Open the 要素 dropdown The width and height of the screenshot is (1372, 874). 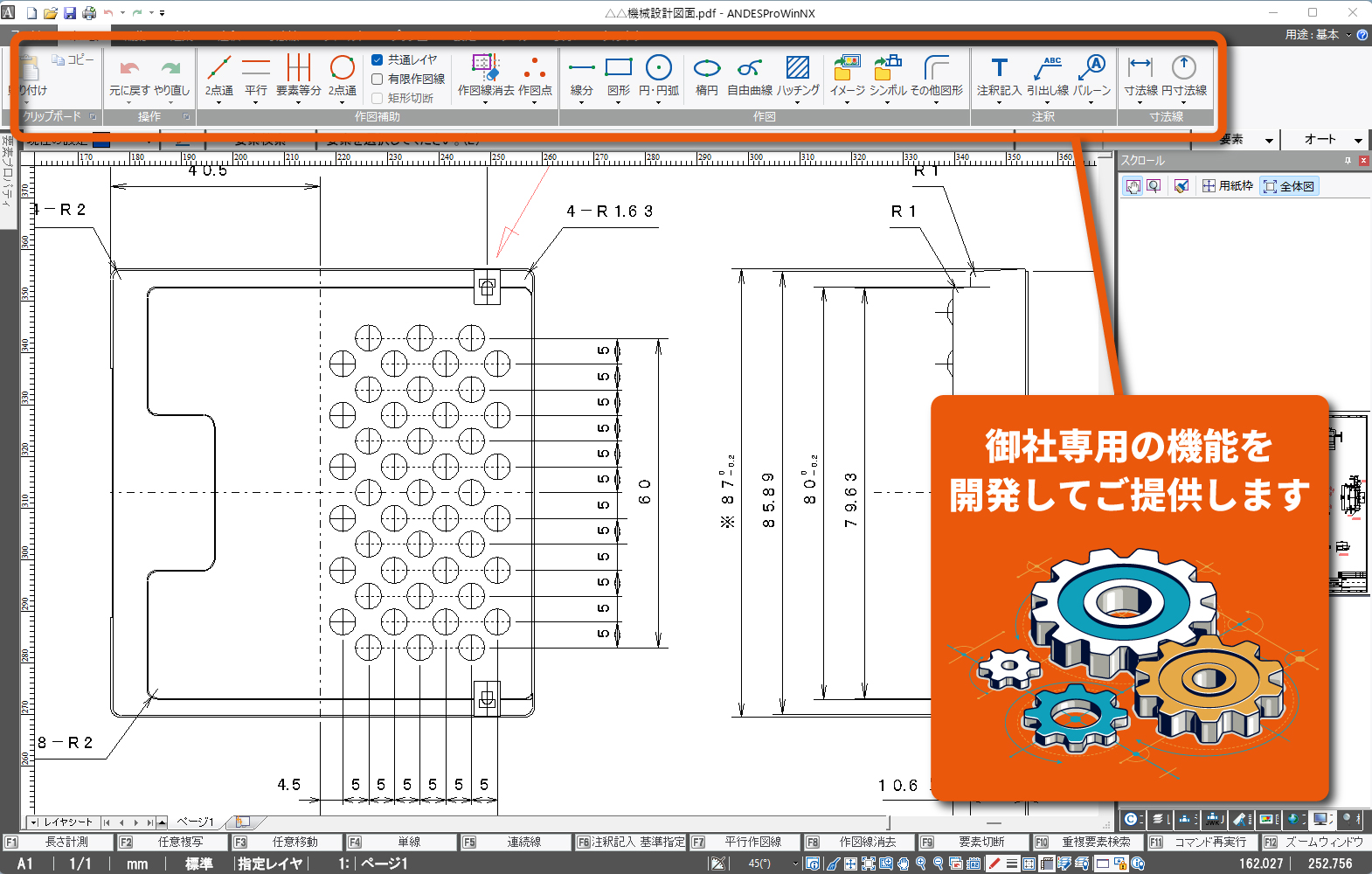click(x=1269, y=140)
